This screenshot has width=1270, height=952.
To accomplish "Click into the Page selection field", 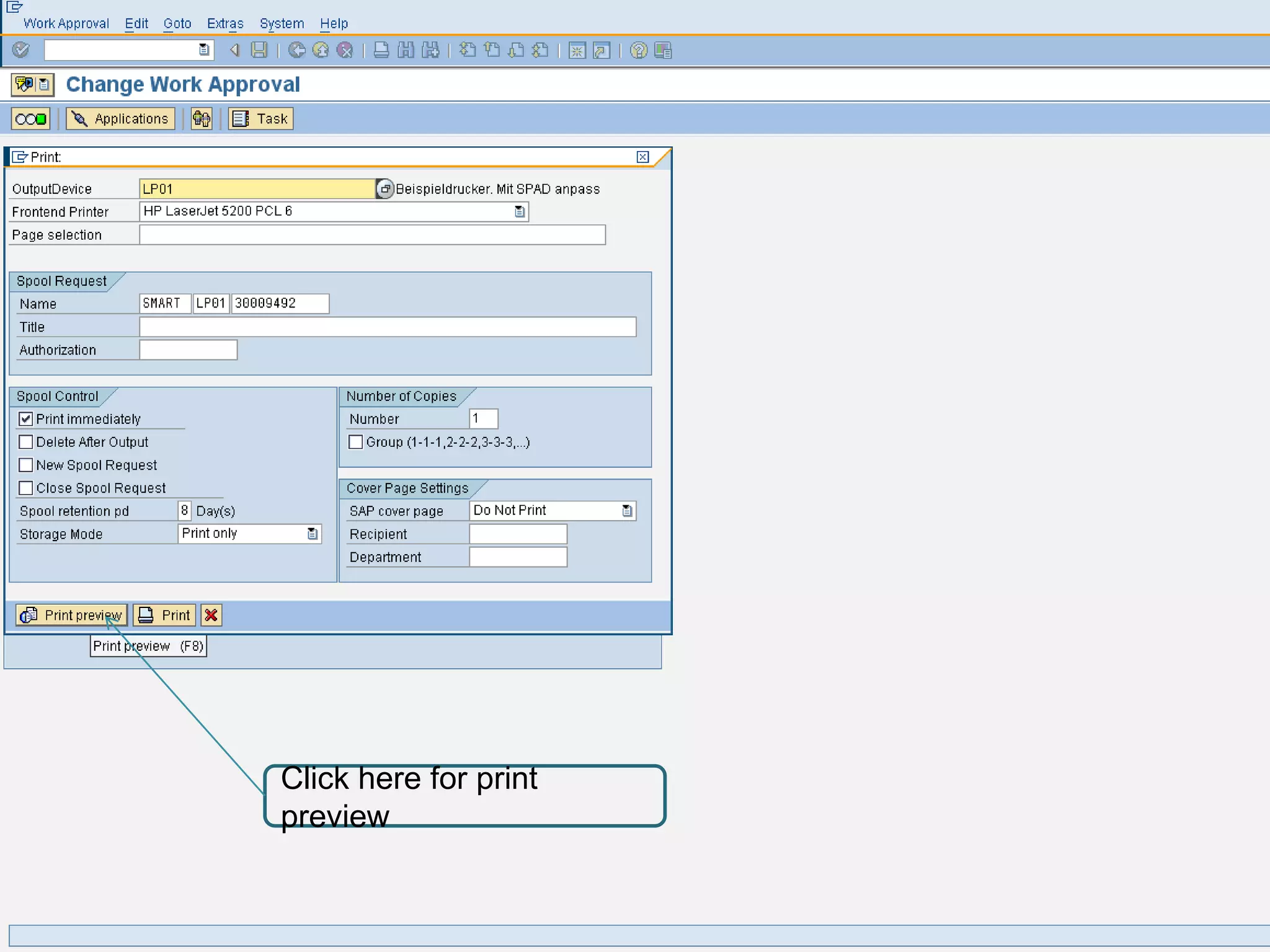I will pyautogui.click(x=372, y=235).
